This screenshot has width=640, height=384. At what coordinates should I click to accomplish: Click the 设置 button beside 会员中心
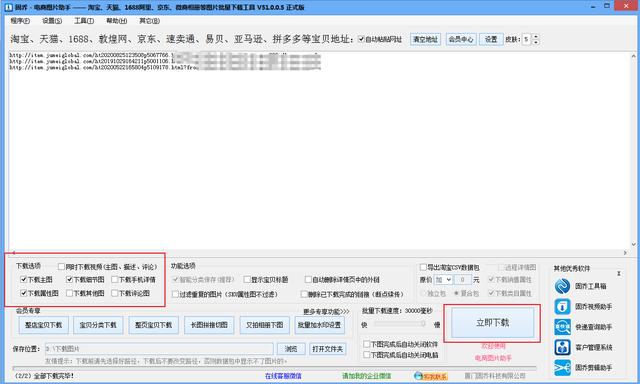[491, 39]
